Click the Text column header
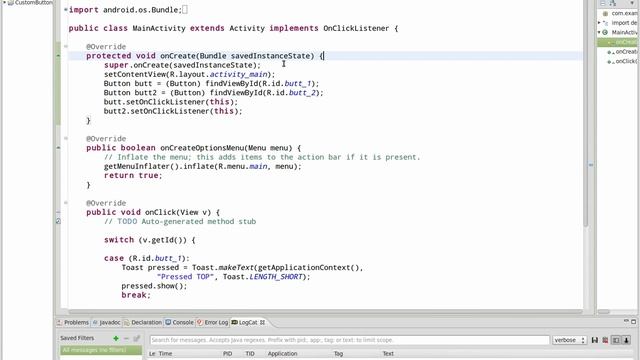640x360 pixels. point(388,353)
